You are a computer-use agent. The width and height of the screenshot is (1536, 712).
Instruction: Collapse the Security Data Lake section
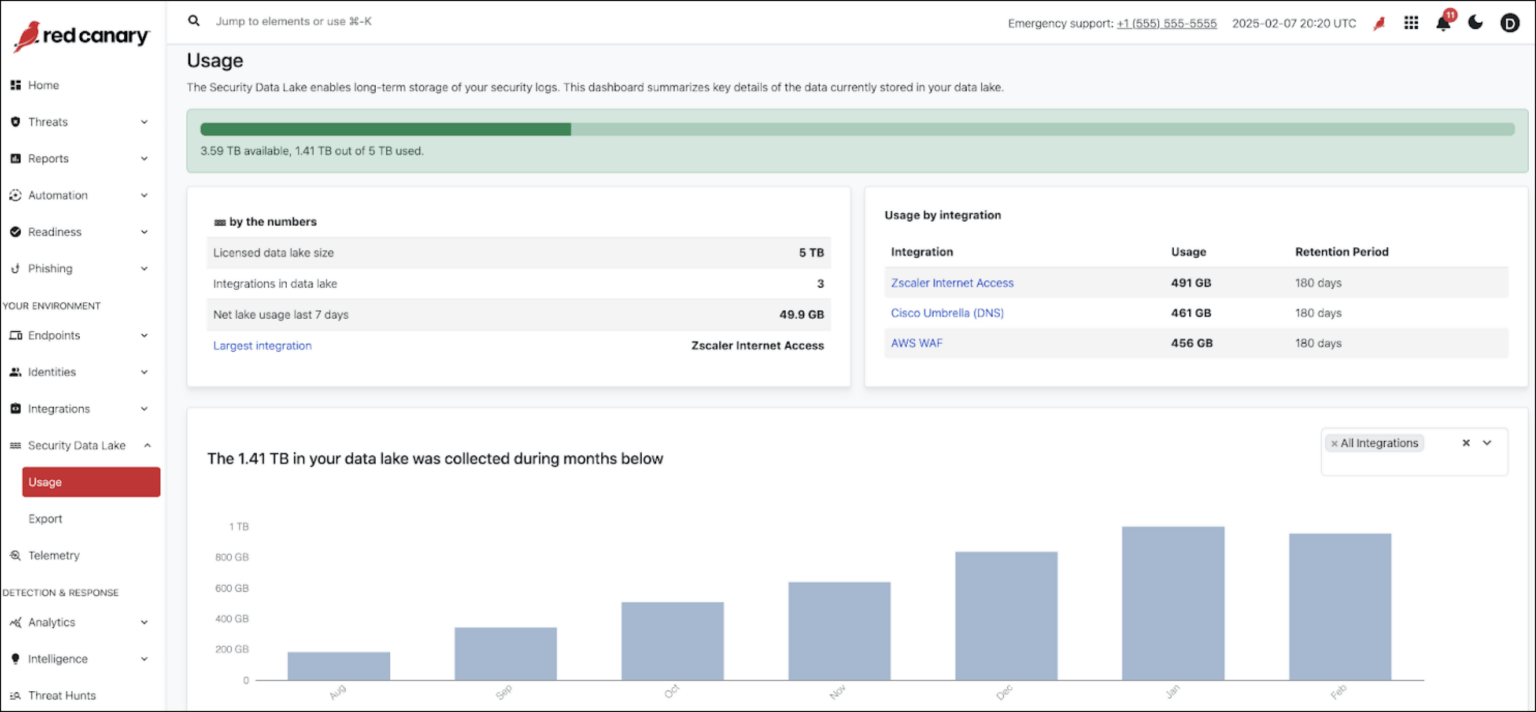tap(146, 446)
